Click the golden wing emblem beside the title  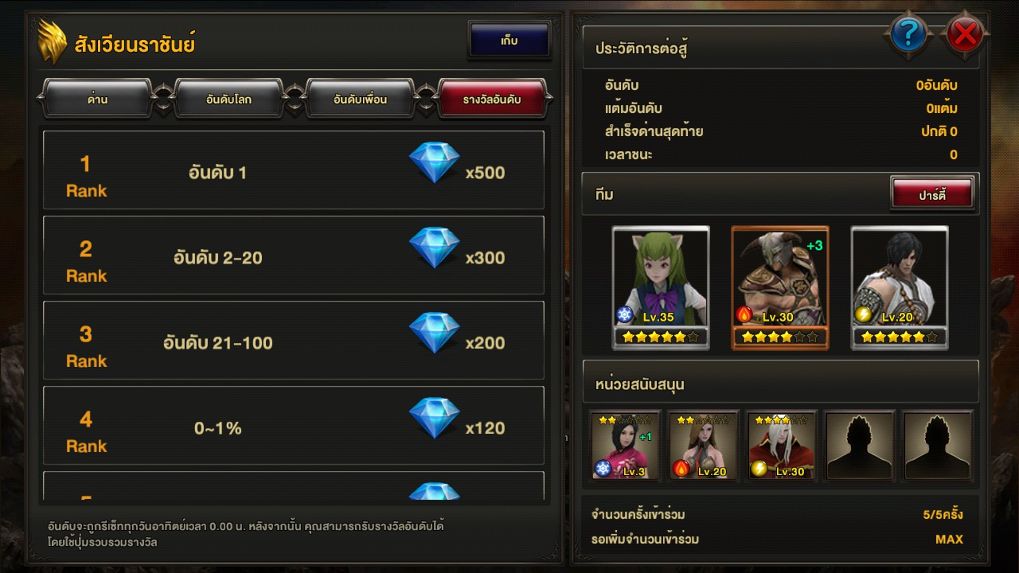coord(52,41)
